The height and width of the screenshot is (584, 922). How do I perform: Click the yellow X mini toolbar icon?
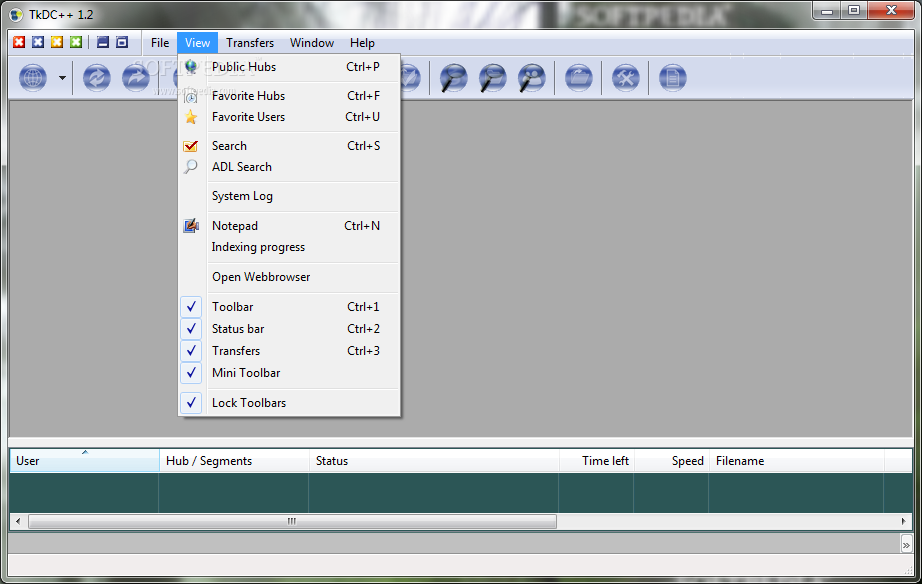57,42
